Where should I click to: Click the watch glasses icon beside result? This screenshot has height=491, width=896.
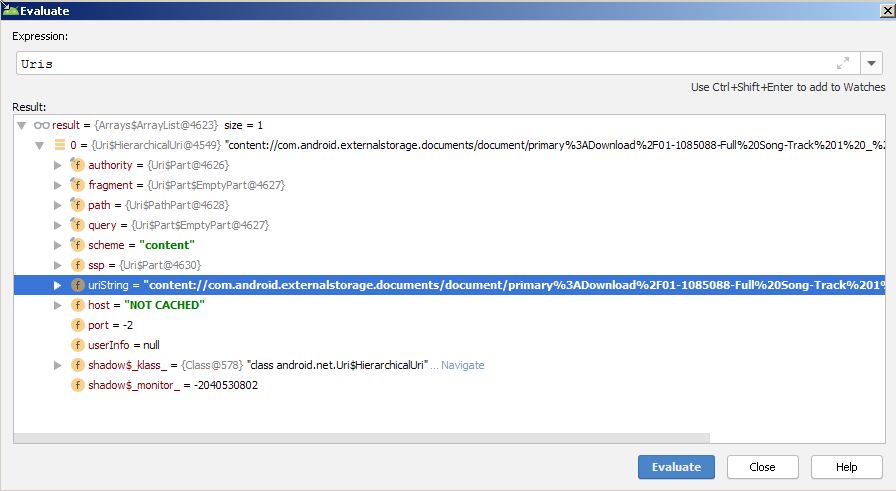42,125
